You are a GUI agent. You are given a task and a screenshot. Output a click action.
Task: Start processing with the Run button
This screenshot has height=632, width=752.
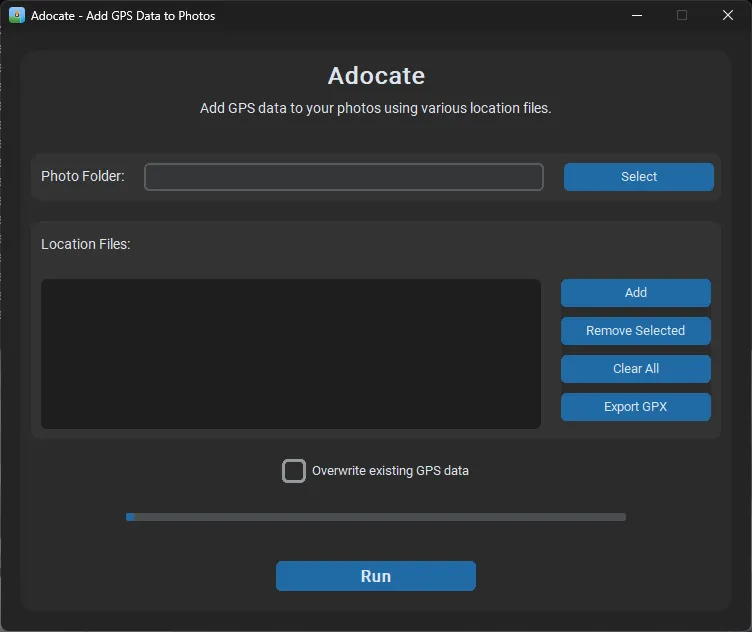tap(376, 576)
